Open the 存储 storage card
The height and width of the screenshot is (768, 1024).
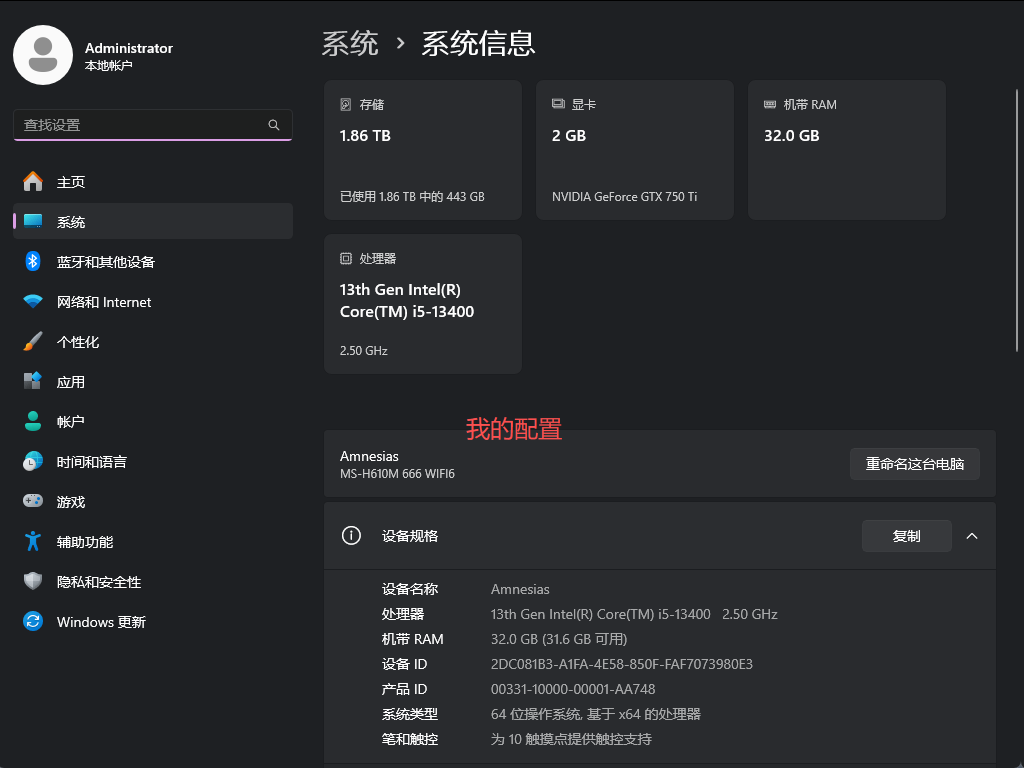point(422,150)
